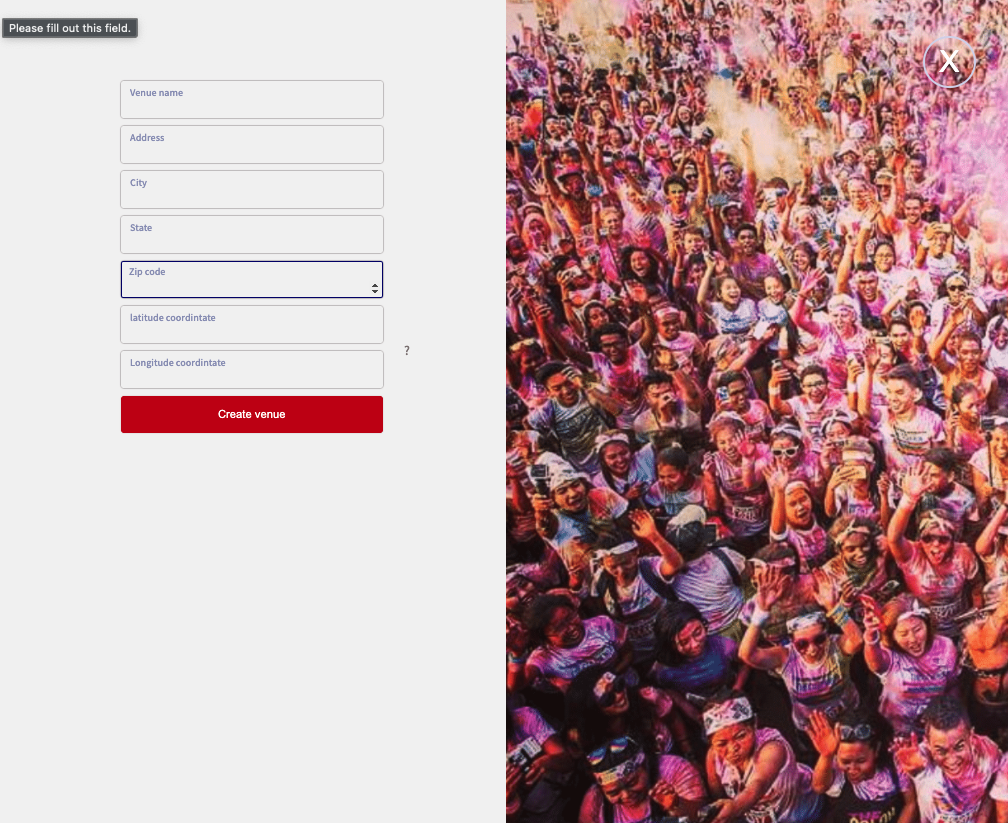The height and width of the screenshot is (823, 1008).
Task: Focus the Venue name input field
Action: click(252, 99)
